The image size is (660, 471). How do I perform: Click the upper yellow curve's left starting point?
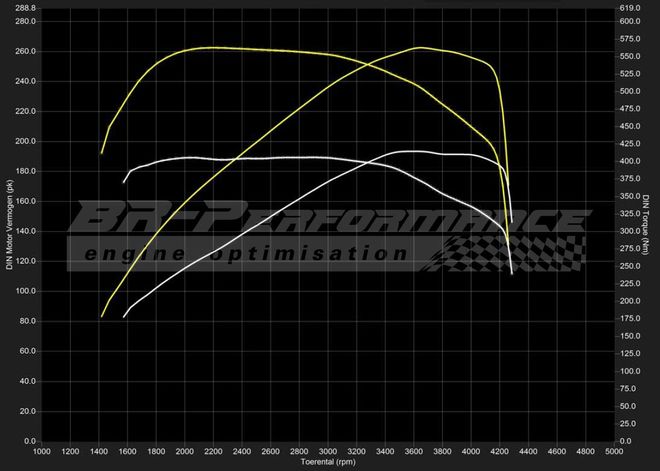[102, 153]
